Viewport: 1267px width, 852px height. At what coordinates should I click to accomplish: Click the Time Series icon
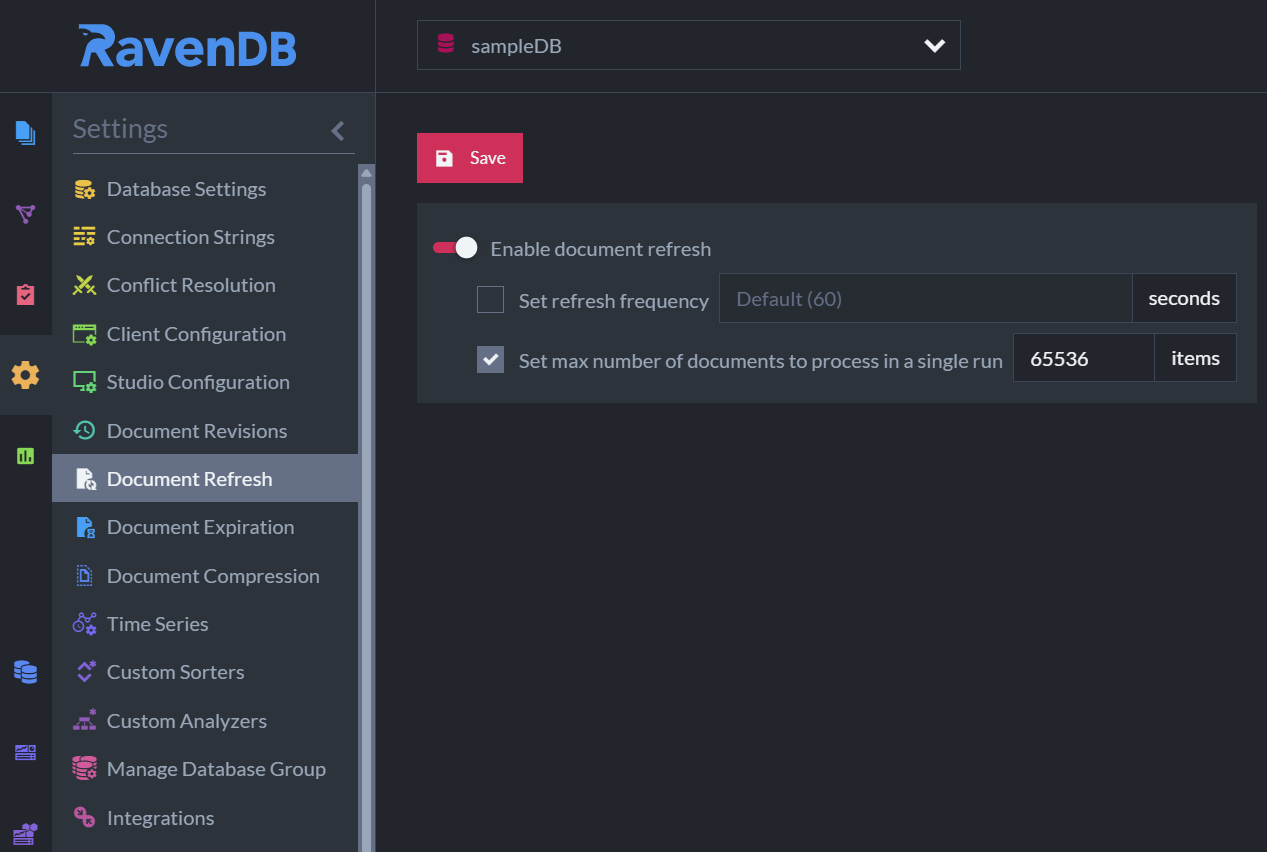coord(85,624)
